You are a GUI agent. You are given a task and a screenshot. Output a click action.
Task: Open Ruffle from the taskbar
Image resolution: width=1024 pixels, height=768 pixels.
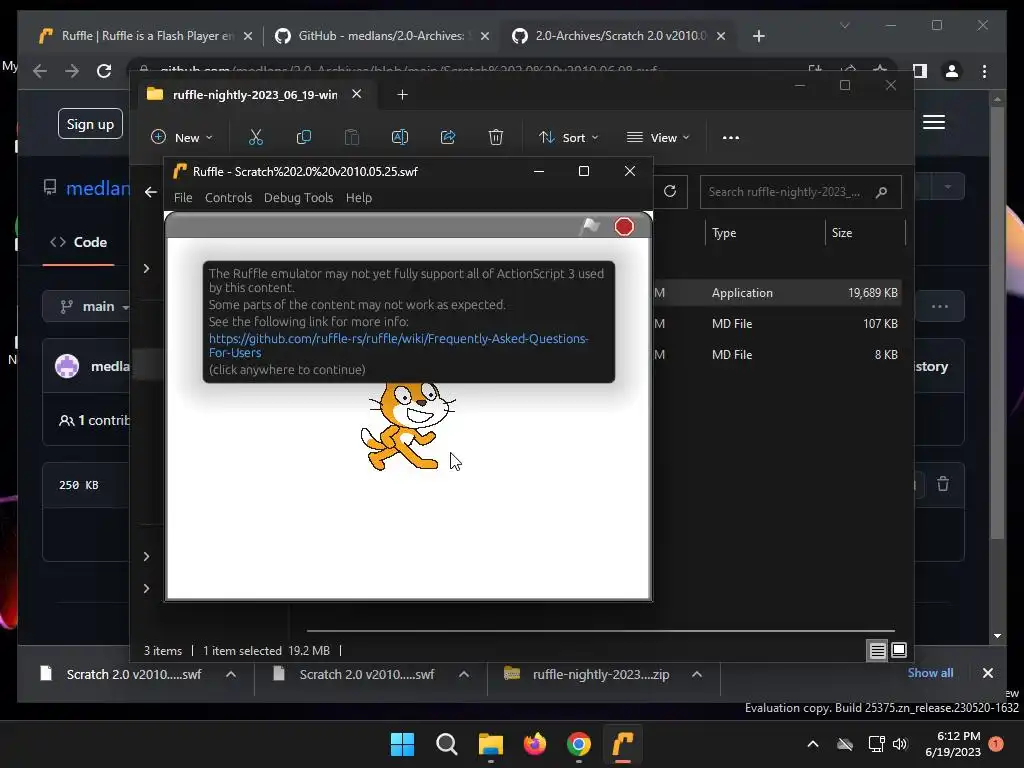pos(623,744)
